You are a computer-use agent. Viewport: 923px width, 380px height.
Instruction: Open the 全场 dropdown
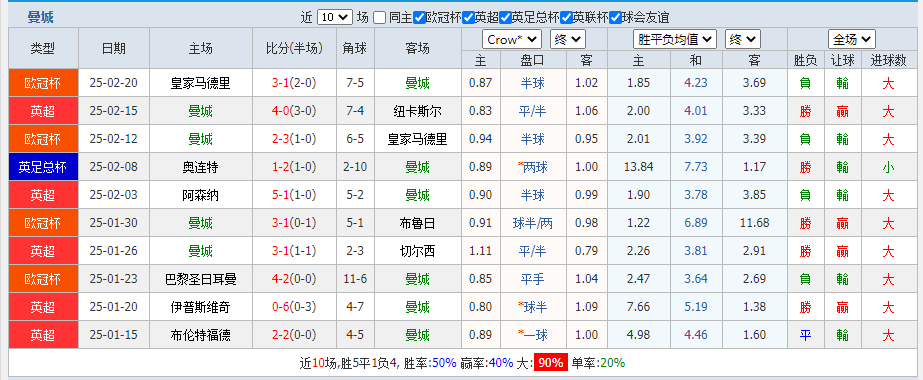coord(851,39)
